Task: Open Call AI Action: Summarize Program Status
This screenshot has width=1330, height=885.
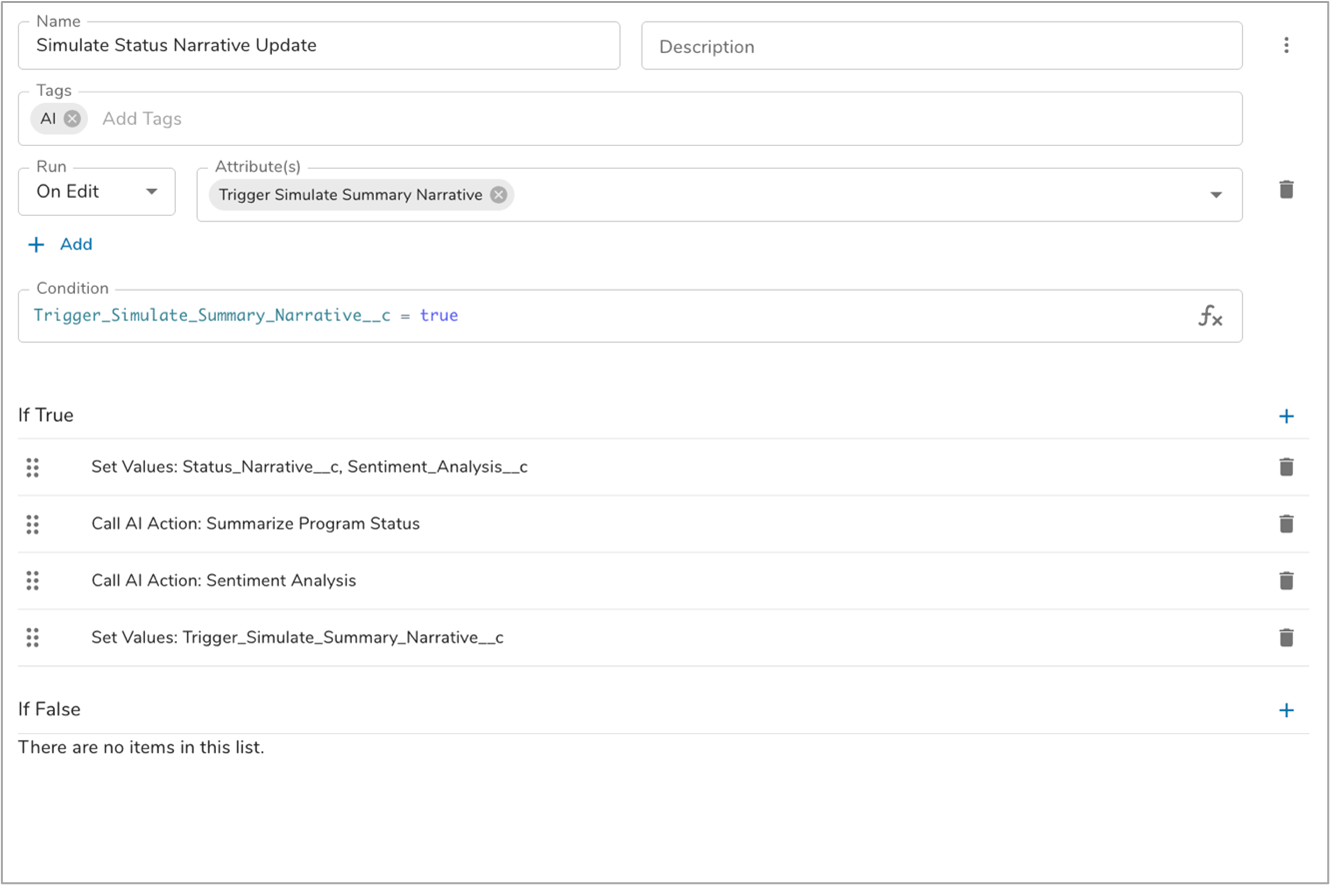Action: [x=255, y=524]
